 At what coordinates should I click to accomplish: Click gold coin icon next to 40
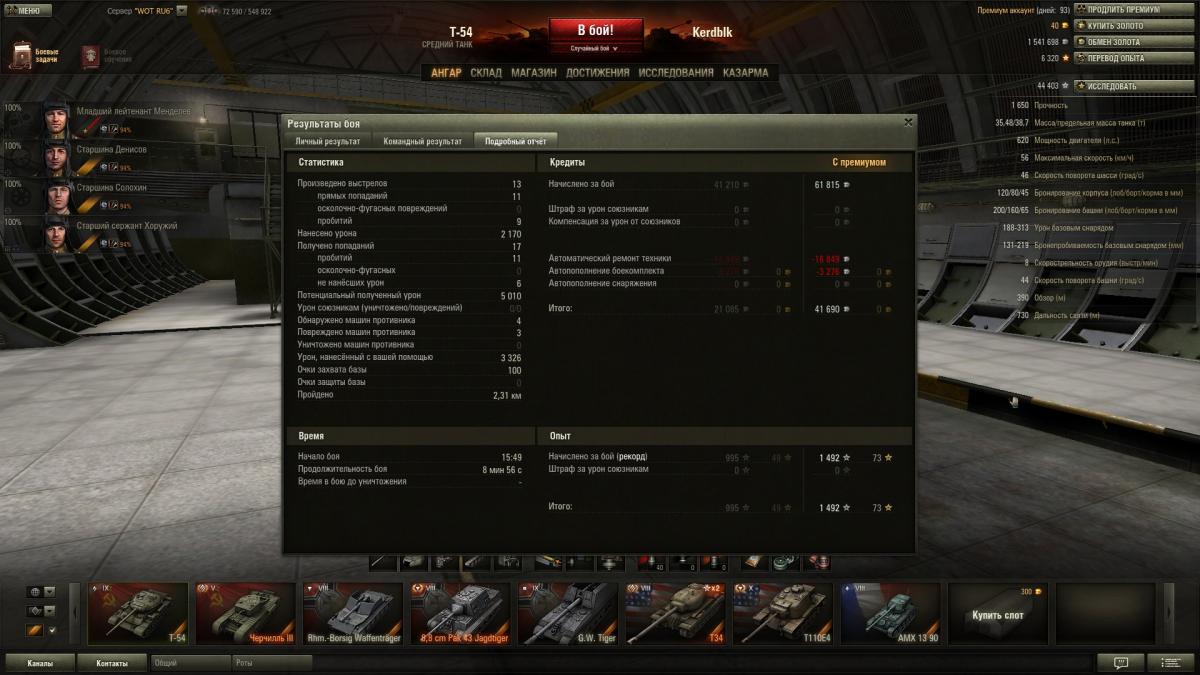coord(1066,26)
